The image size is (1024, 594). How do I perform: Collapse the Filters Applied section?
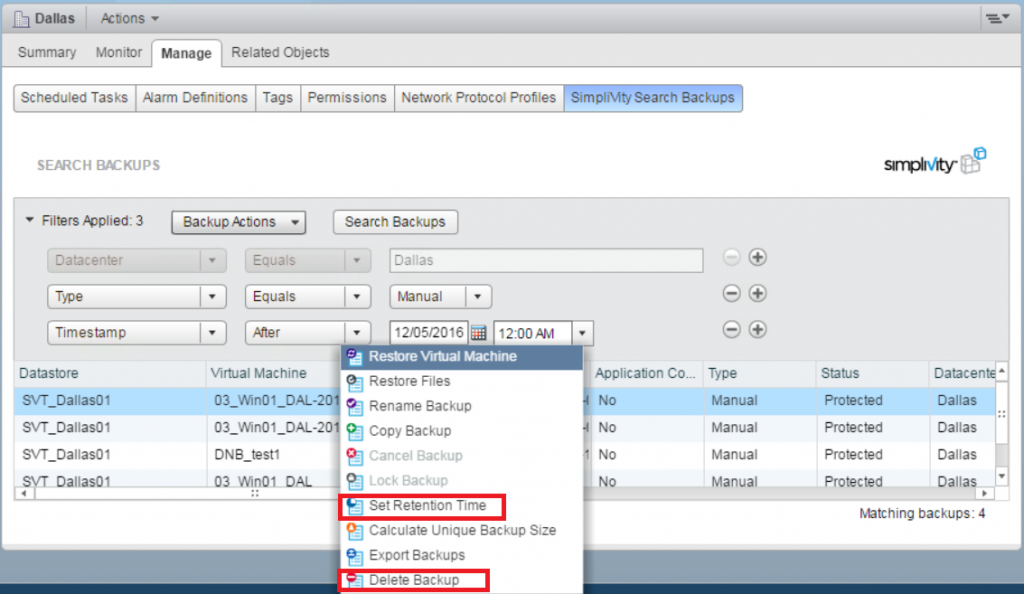click(30, 221)
